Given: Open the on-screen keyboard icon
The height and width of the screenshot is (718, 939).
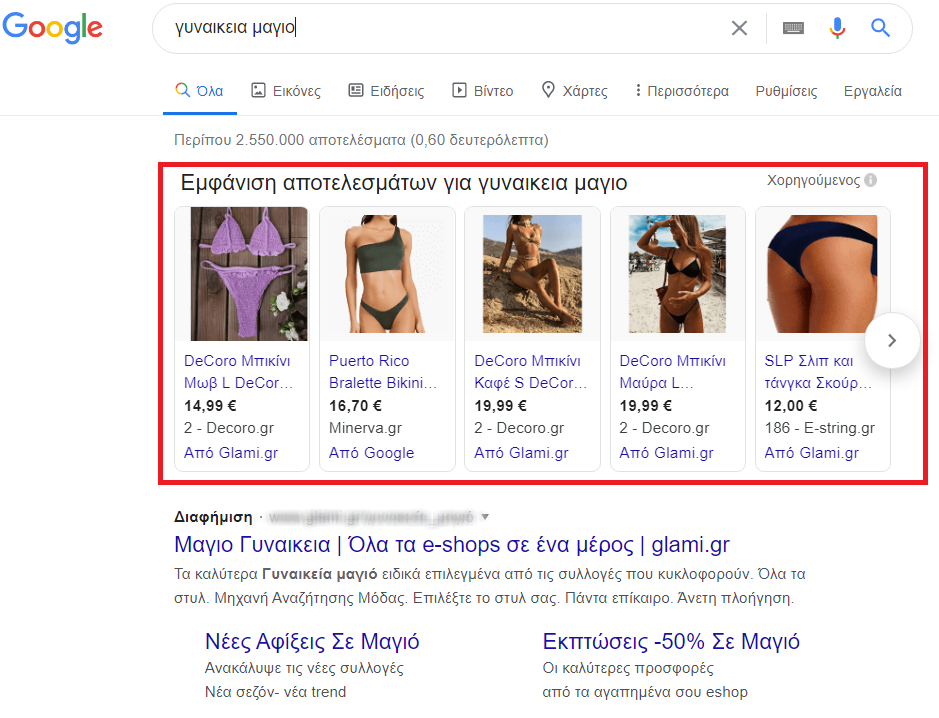Looking at the screenshot, I should point(793,28).
